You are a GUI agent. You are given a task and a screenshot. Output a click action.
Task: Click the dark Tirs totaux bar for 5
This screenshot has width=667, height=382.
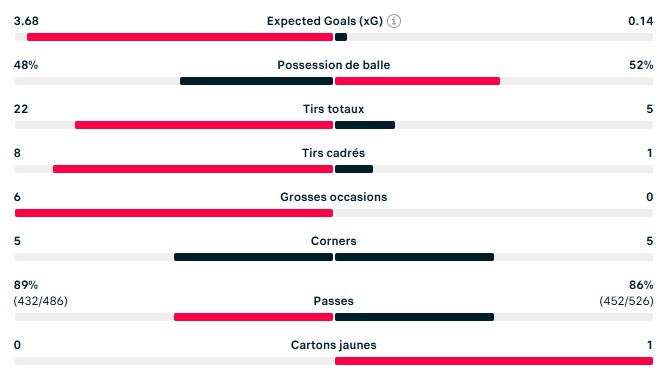click(x=365, y=125)
